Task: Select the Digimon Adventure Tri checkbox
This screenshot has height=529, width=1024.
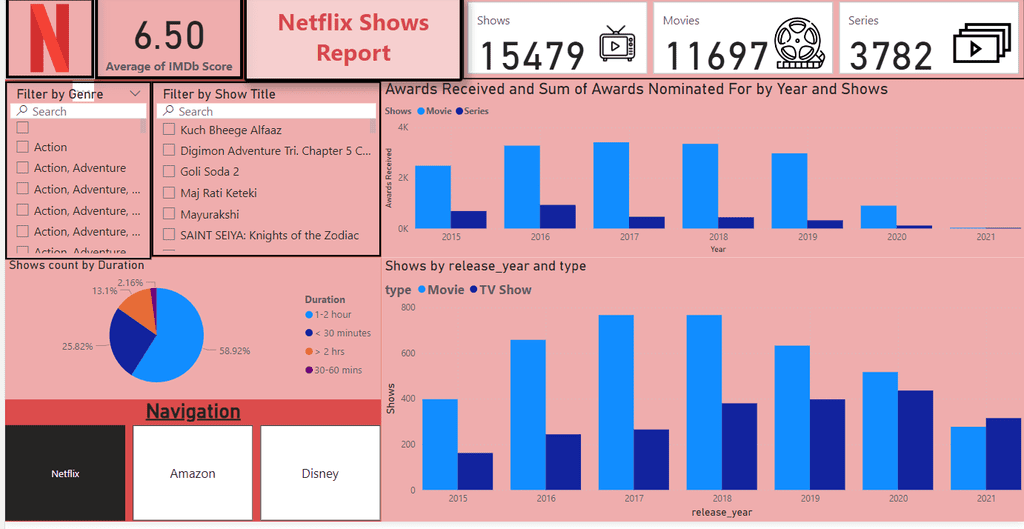Action: point(168,150)
